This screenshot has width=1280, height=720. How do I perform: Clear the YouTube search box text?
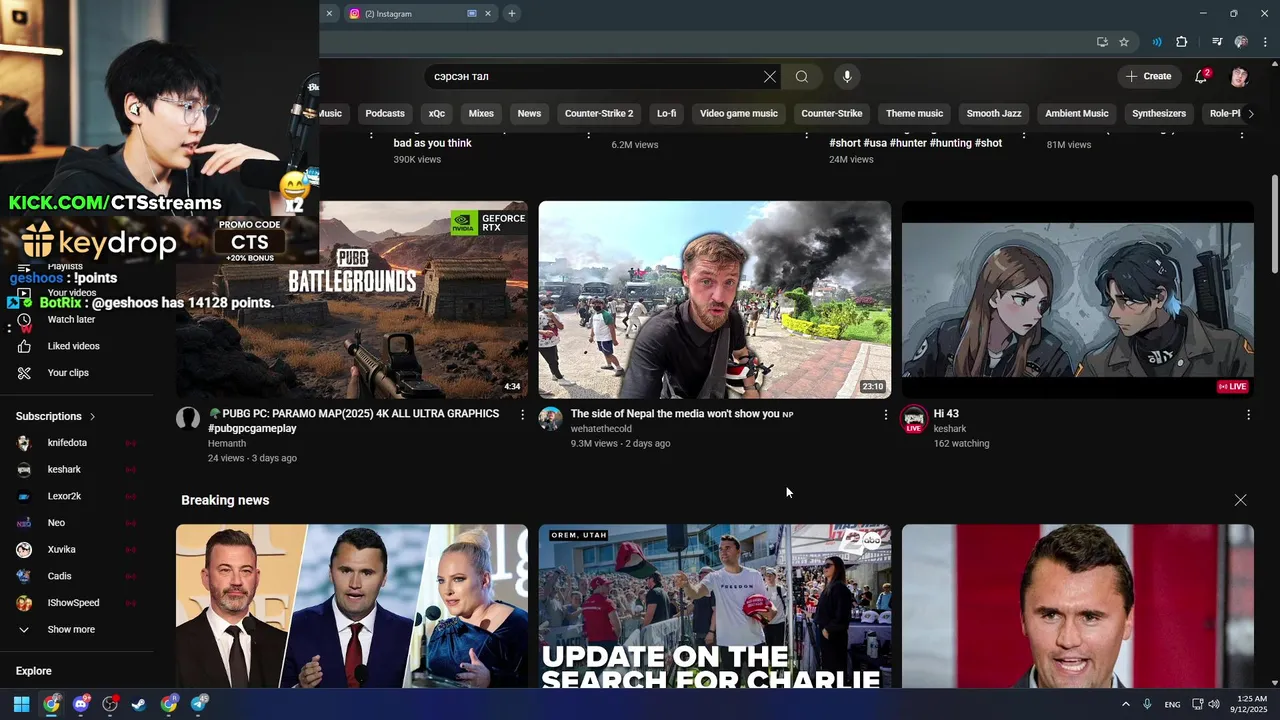(x=770, y=76)
